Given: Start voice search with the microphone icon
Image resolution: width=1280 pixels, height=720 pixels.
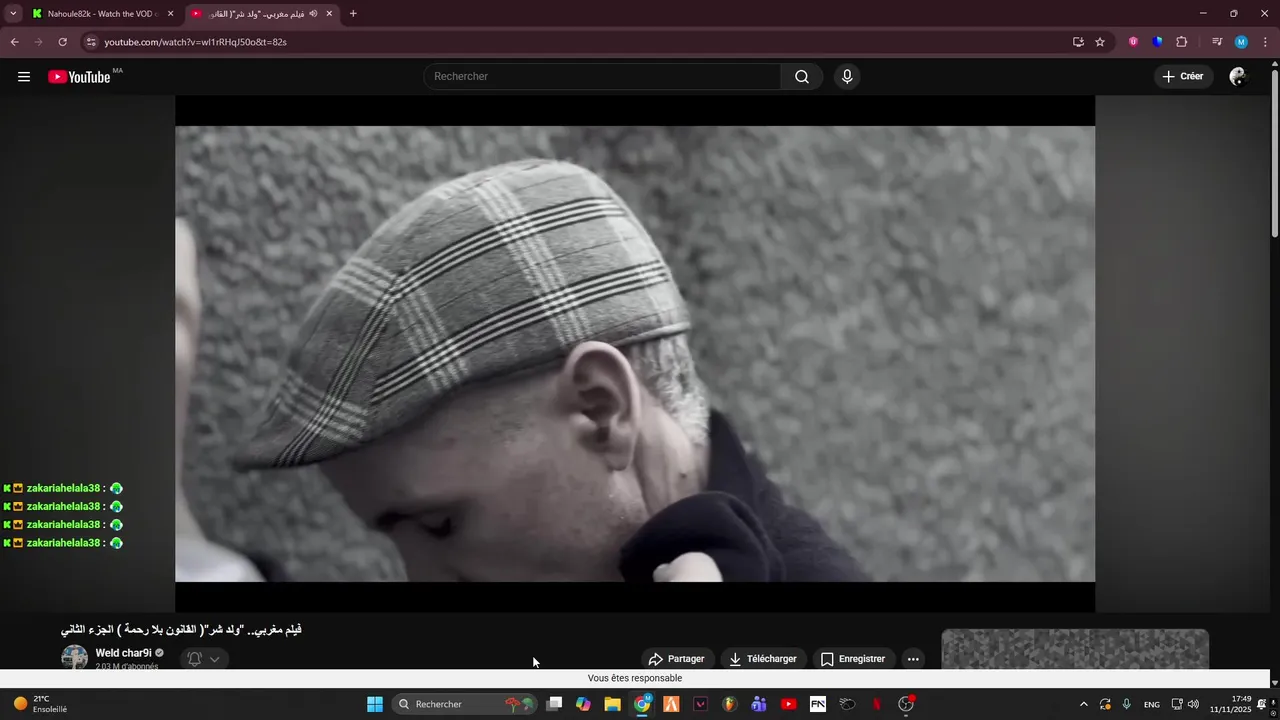Looking at the screenshot, I should [x=847, y=77].
